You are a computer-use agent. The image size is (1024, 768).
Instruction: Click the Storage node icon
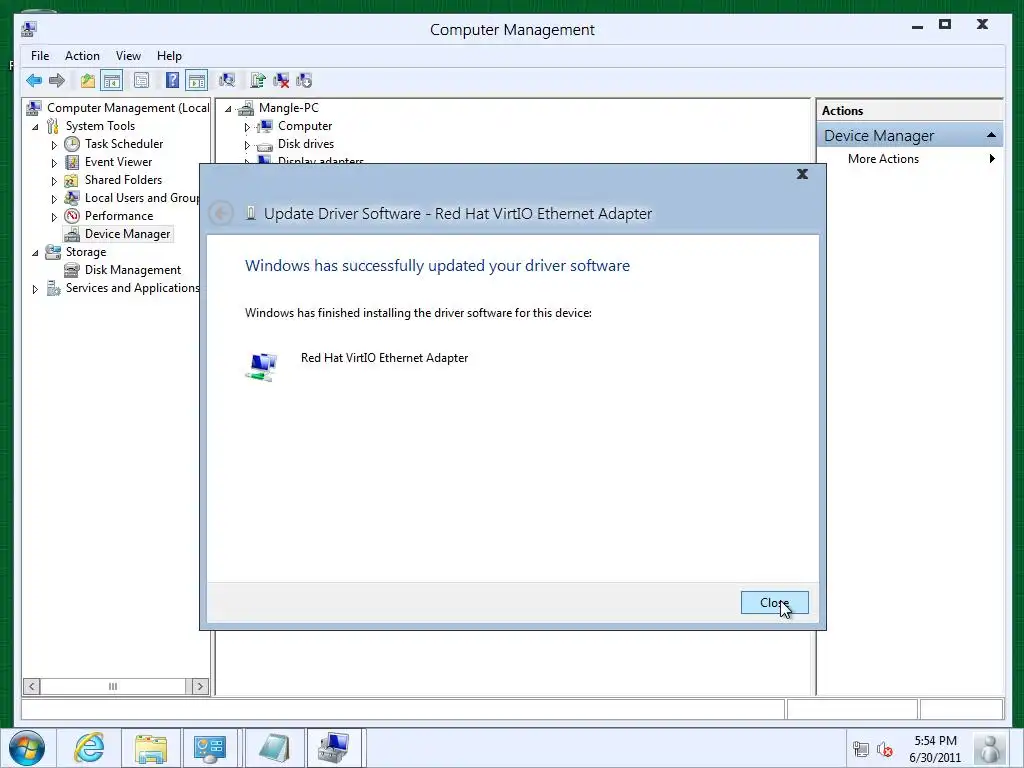[x=53, y=252]
